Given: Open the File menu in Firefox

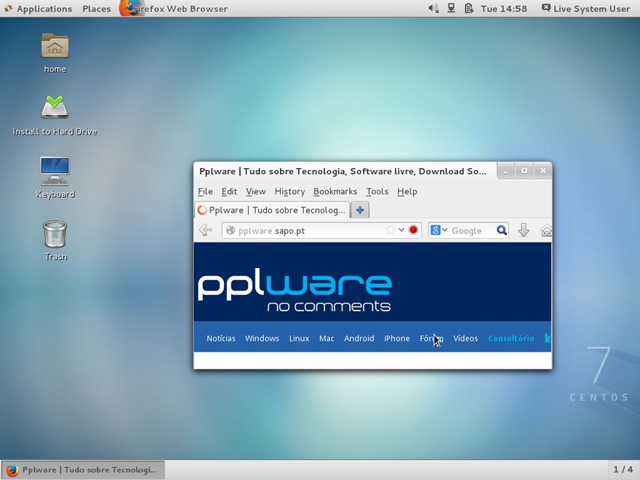Looking at the screenshot, I should coord(205,191).
